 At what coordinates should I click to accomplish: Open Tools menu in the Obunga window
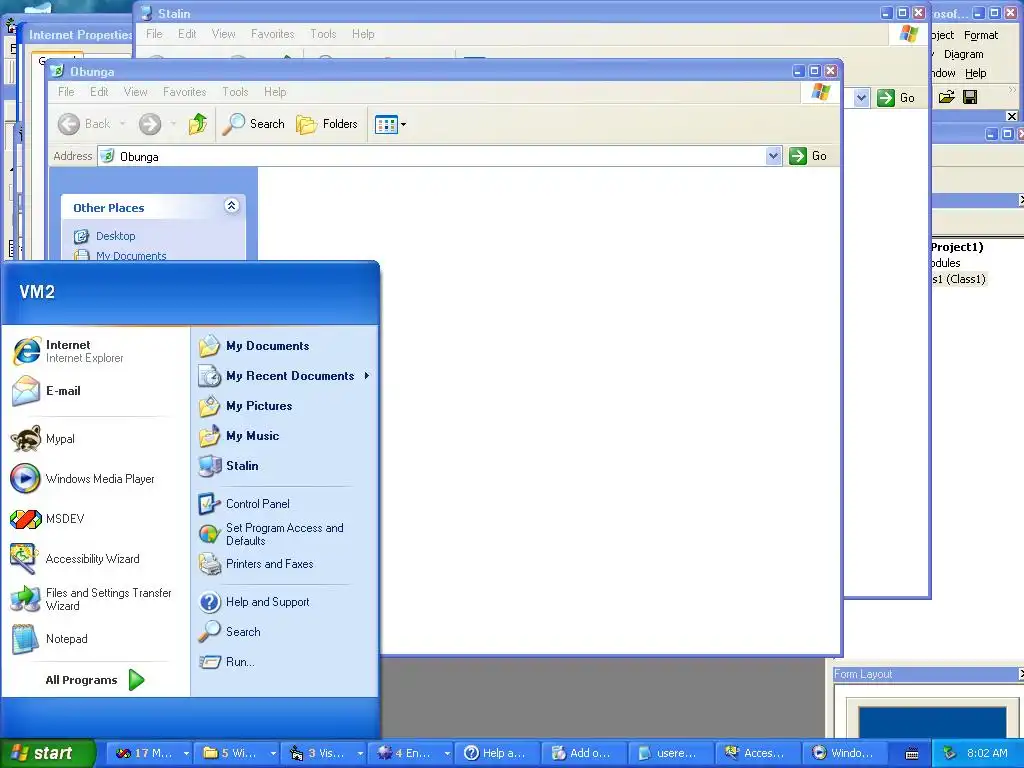click(x=235, y=92)
